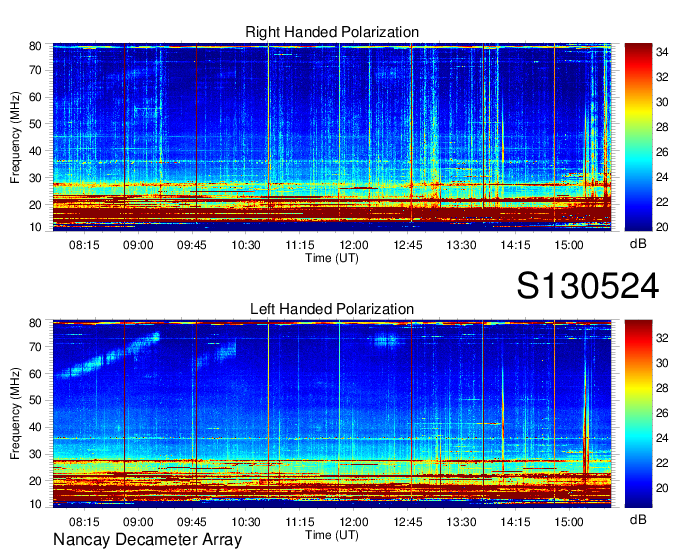Click the right-handed polarization spectrogram image

point(332,137)
